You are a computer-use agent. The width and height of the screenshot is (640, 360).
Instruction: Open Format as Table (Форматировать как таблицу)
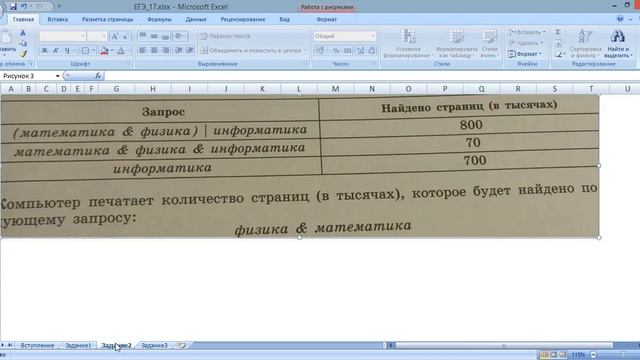point(457,43)
